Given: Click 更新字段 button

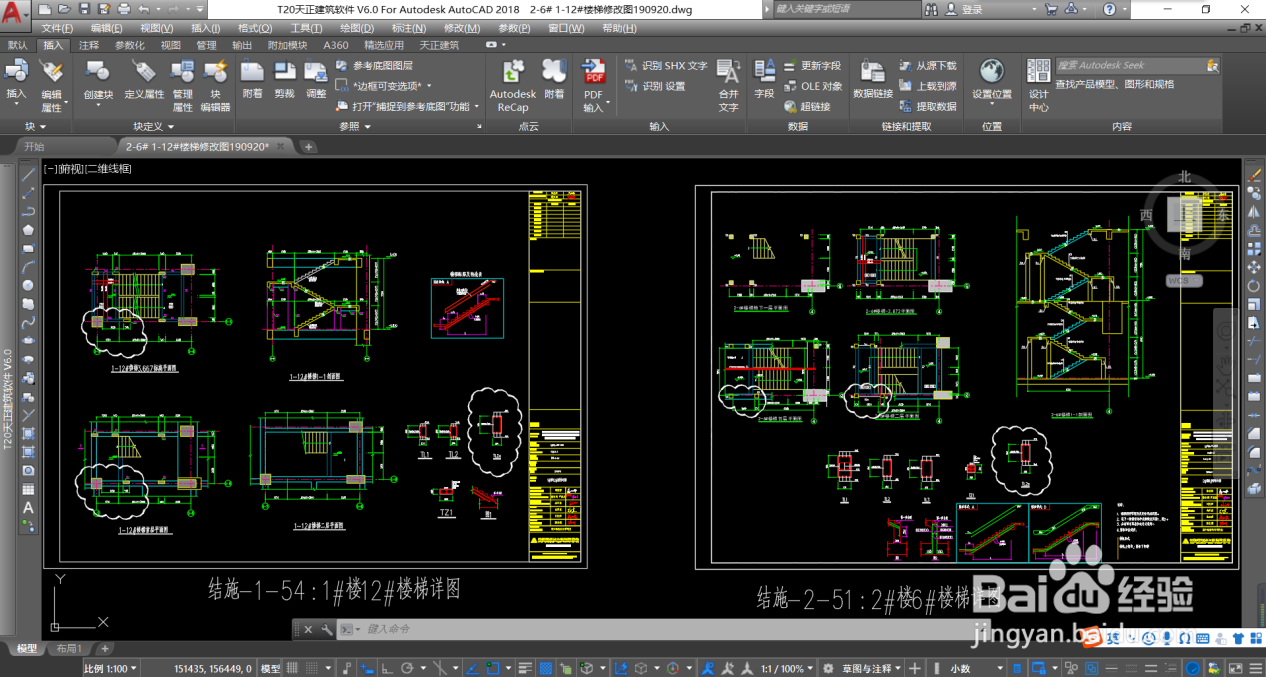Looking at the screenshot, I should click(811, 66).
